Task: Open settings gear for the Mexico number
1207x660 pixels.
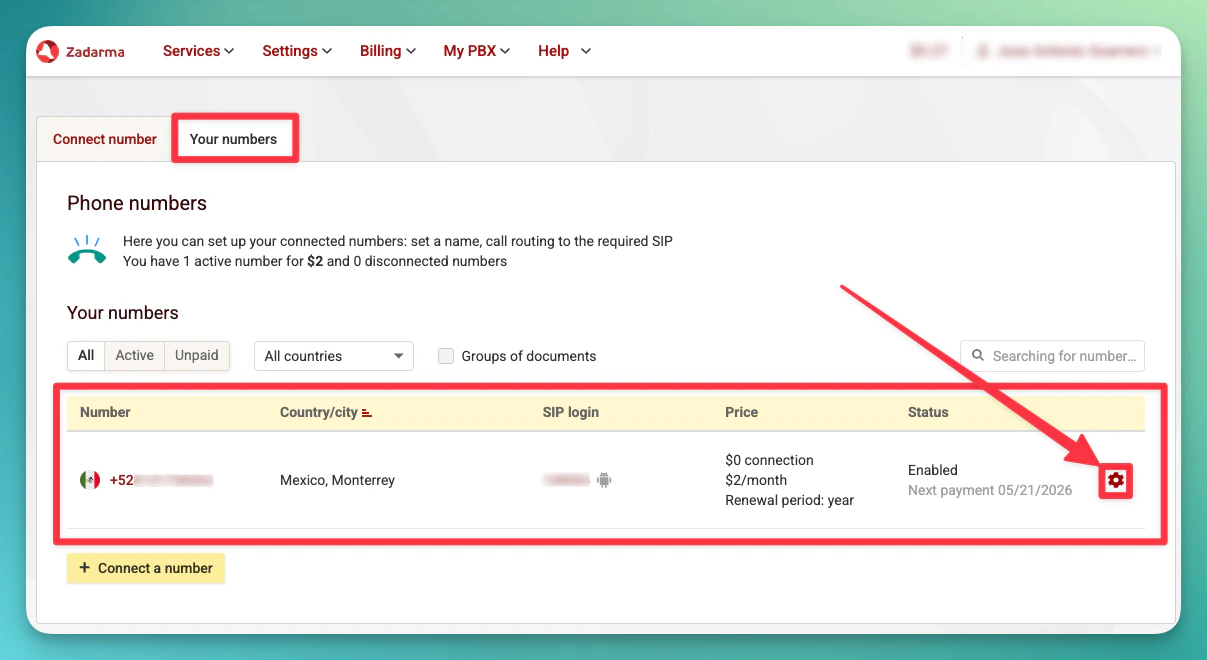Action: (1116, 480)
